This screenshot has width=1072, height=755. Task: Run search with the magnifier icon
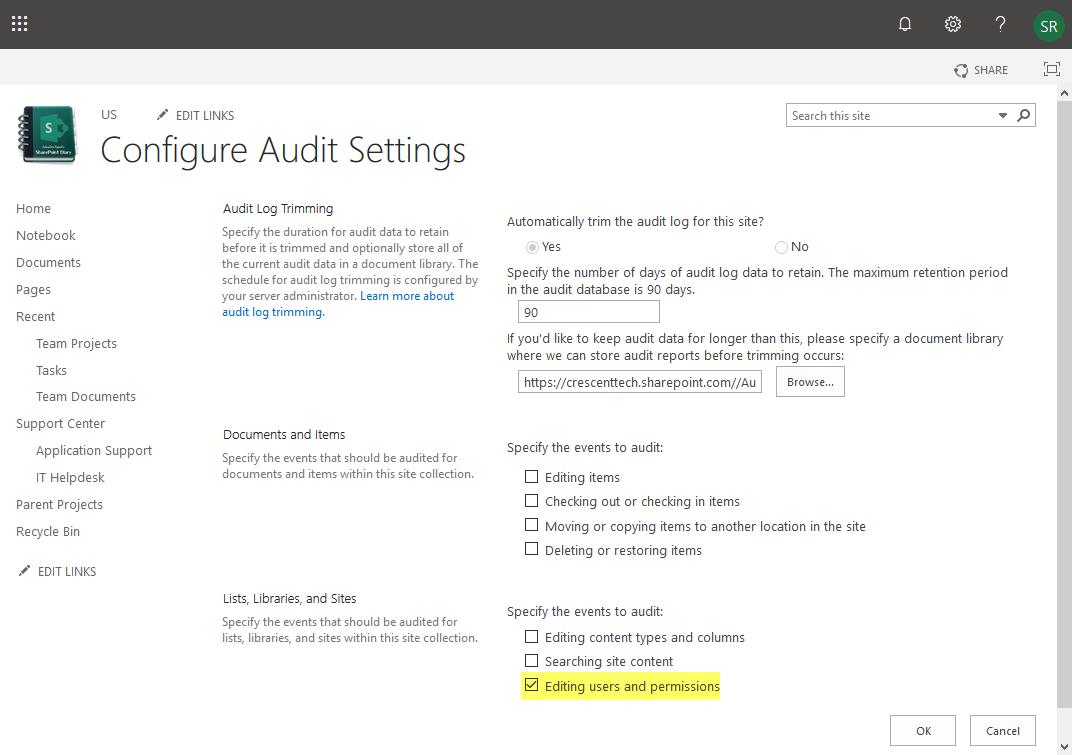pos(1023,115)
